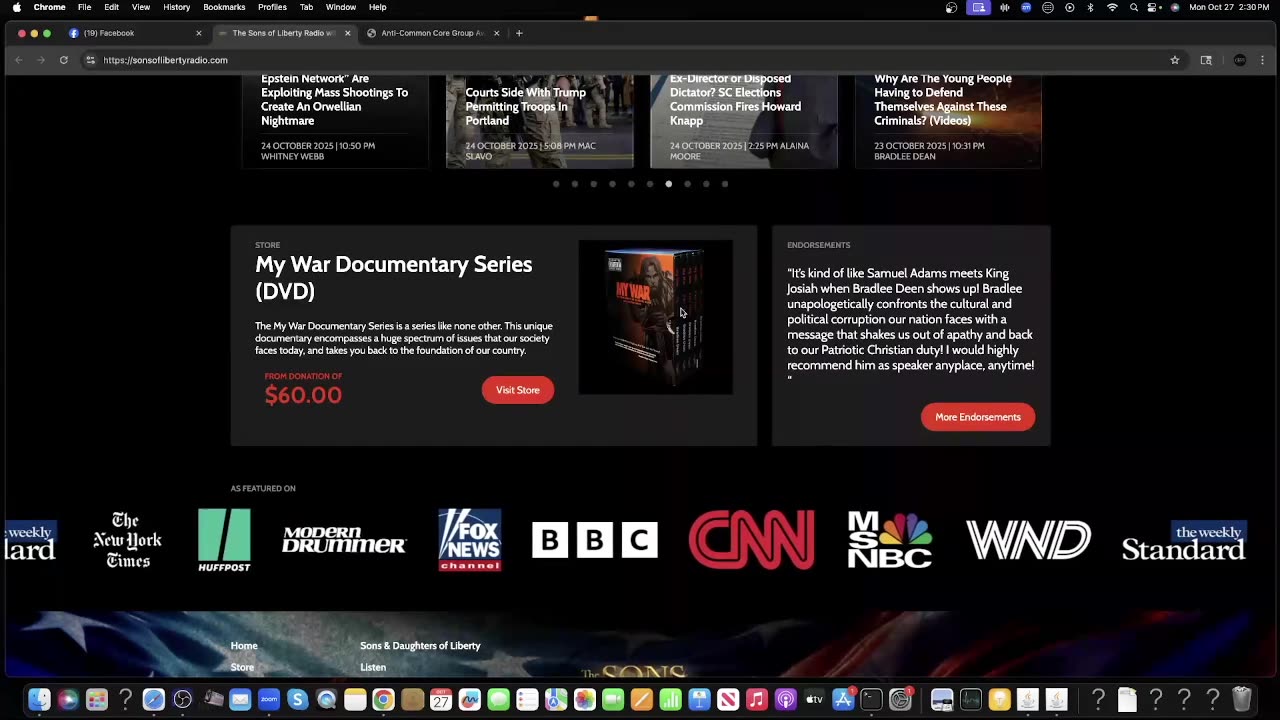
Task: Open App Store from the Dock
Action: (843, 700)
